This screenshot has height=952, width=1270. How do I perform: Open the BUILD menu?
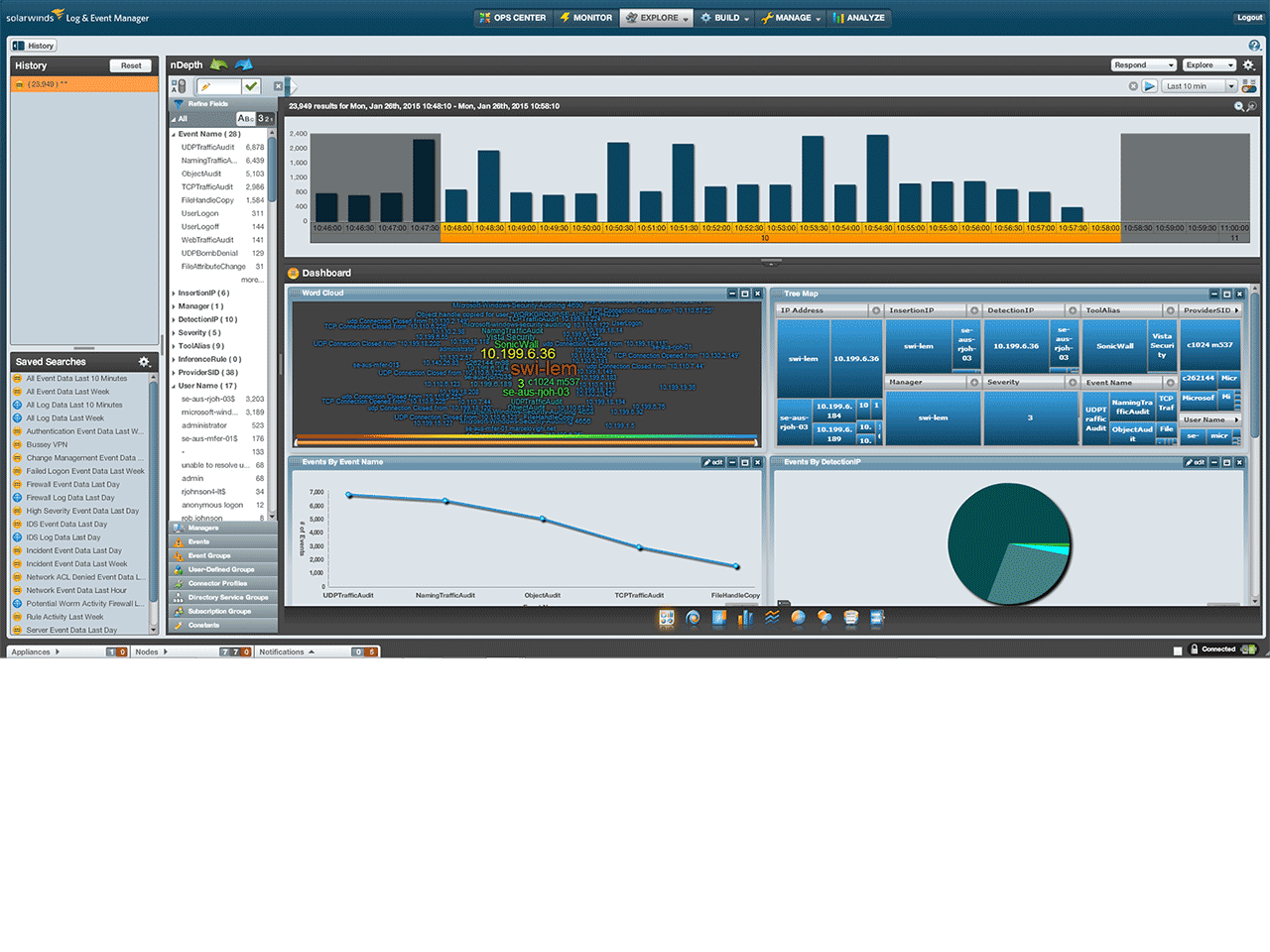pyautogui.click(x=725, y=18)
